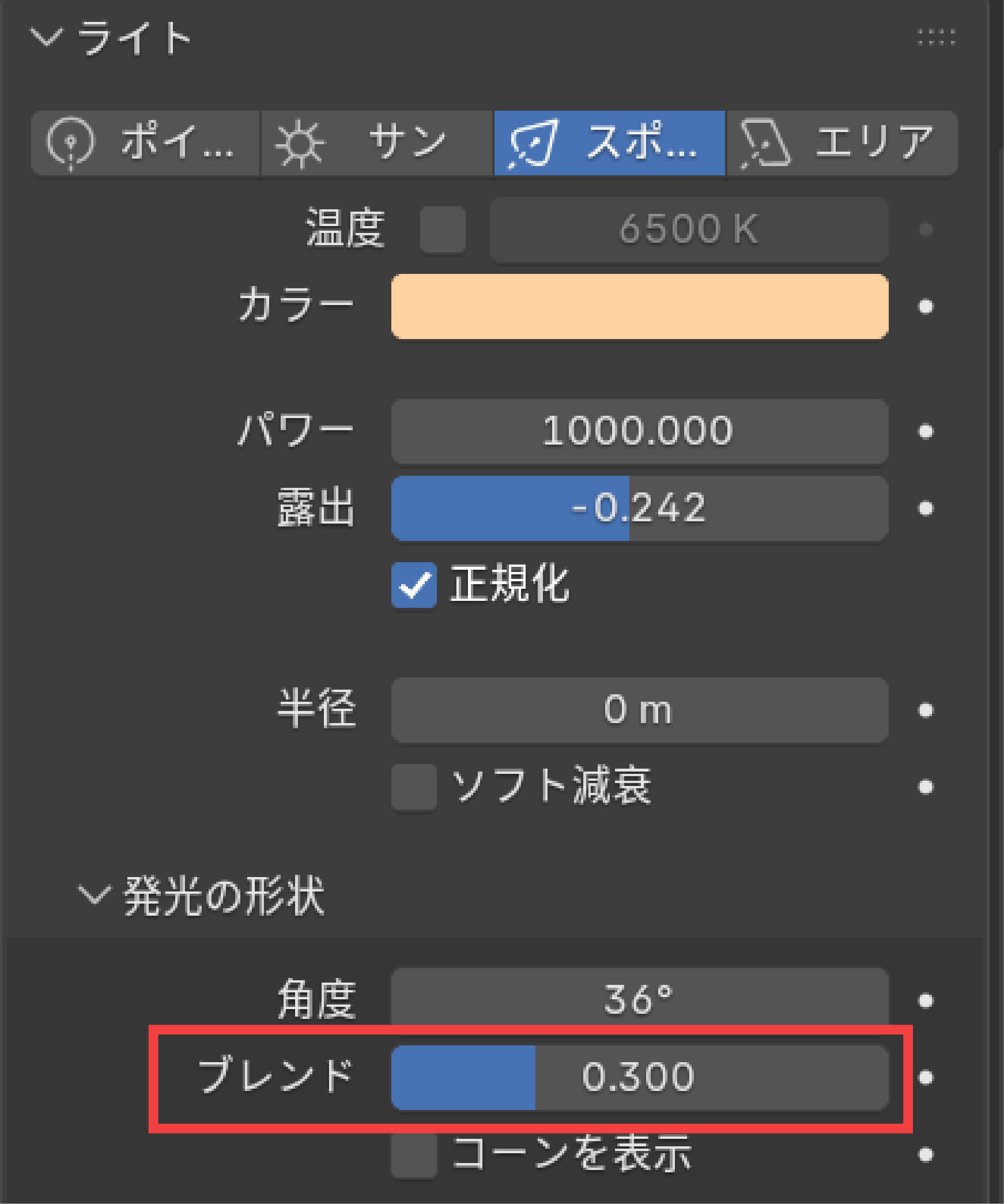Collapse the 発光の形状 subpanel
1004x1204 pixels.
pos(93,896)
